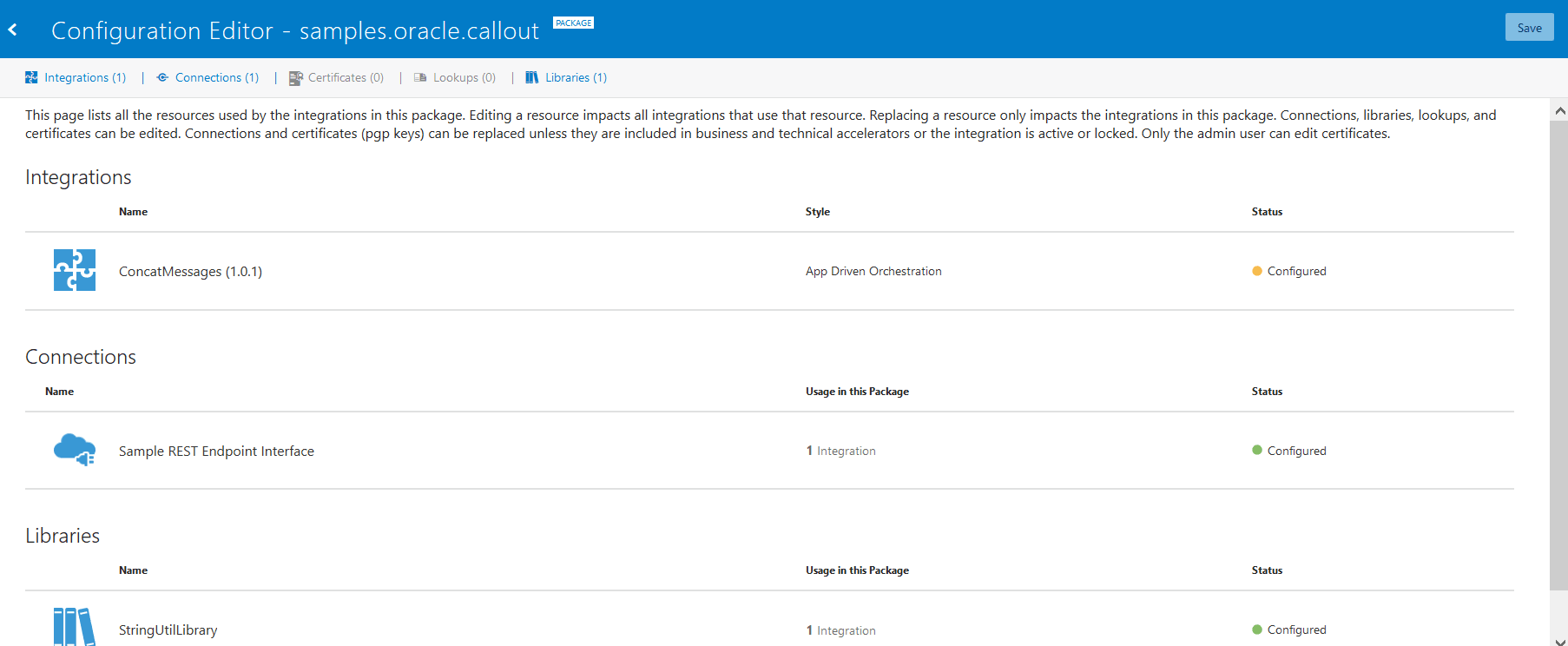Click the Save button
The image size is (1568, 646).
1529,28
